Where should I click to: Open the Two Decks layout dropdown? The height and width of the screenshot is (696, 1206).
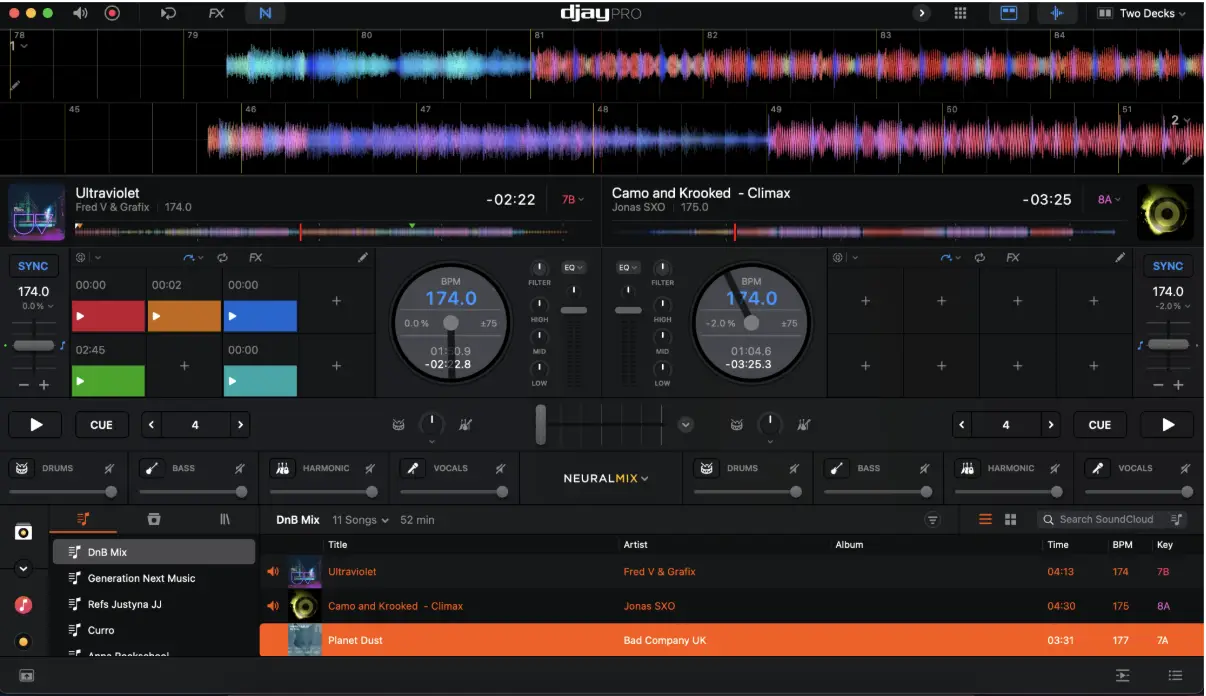pos(1142,13)
